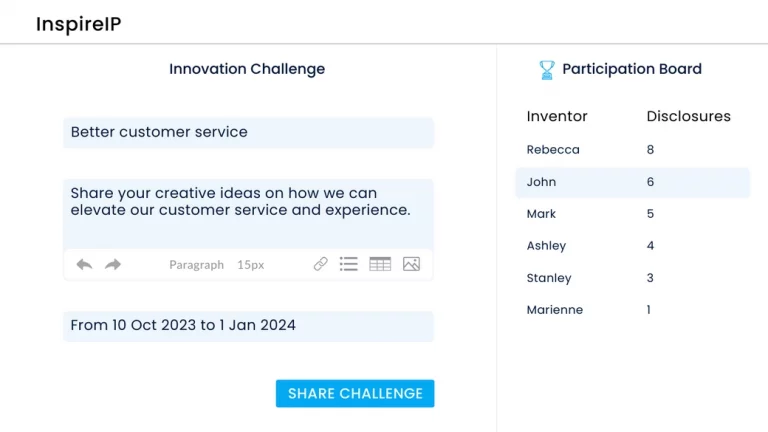Click the Better customer service title field
This screenshot has height=432, width=768.
point(248,132)
